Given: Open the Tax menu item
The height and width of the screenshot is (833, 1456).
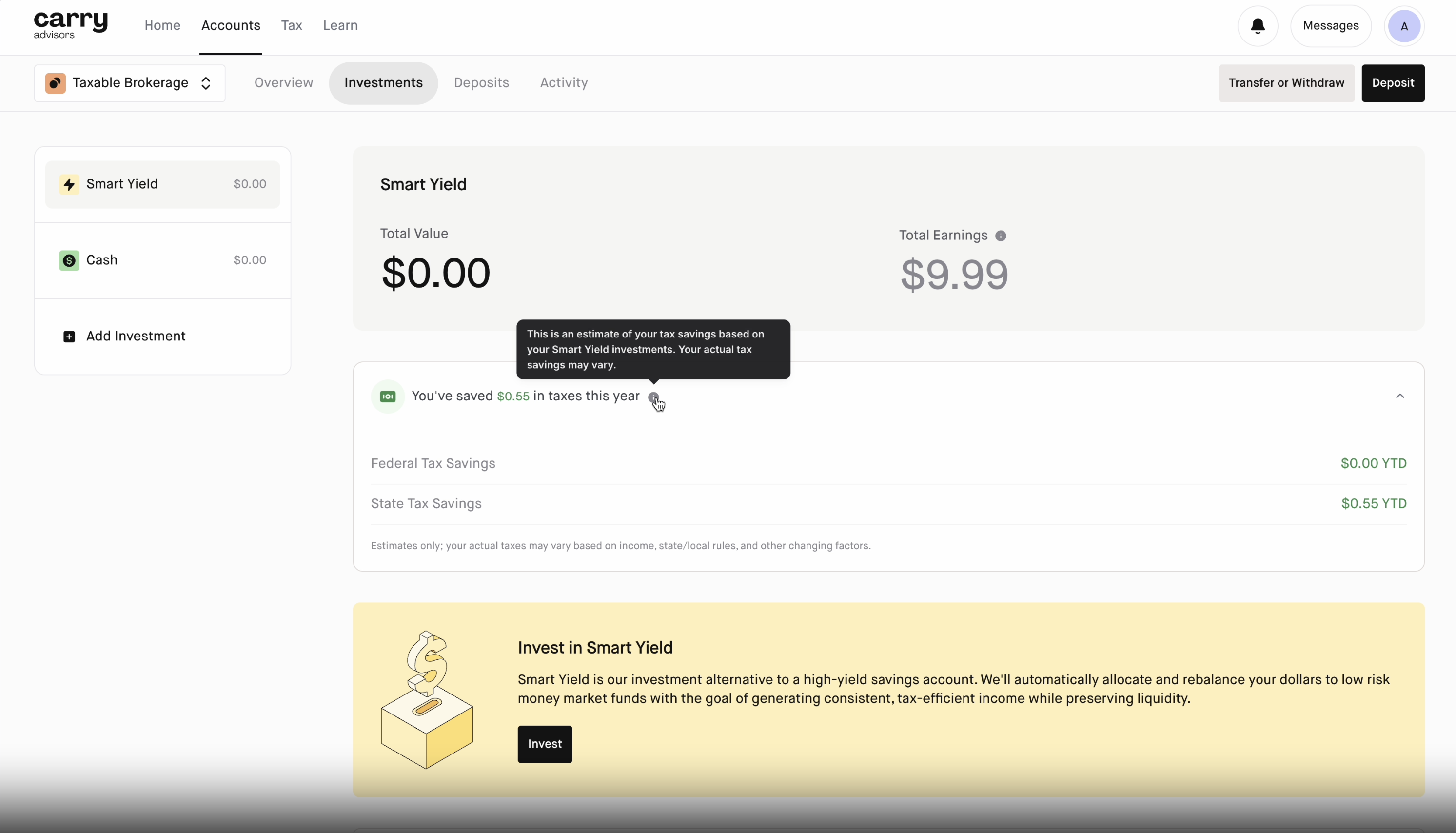Looking at the screenshot, I should point(291,26).
